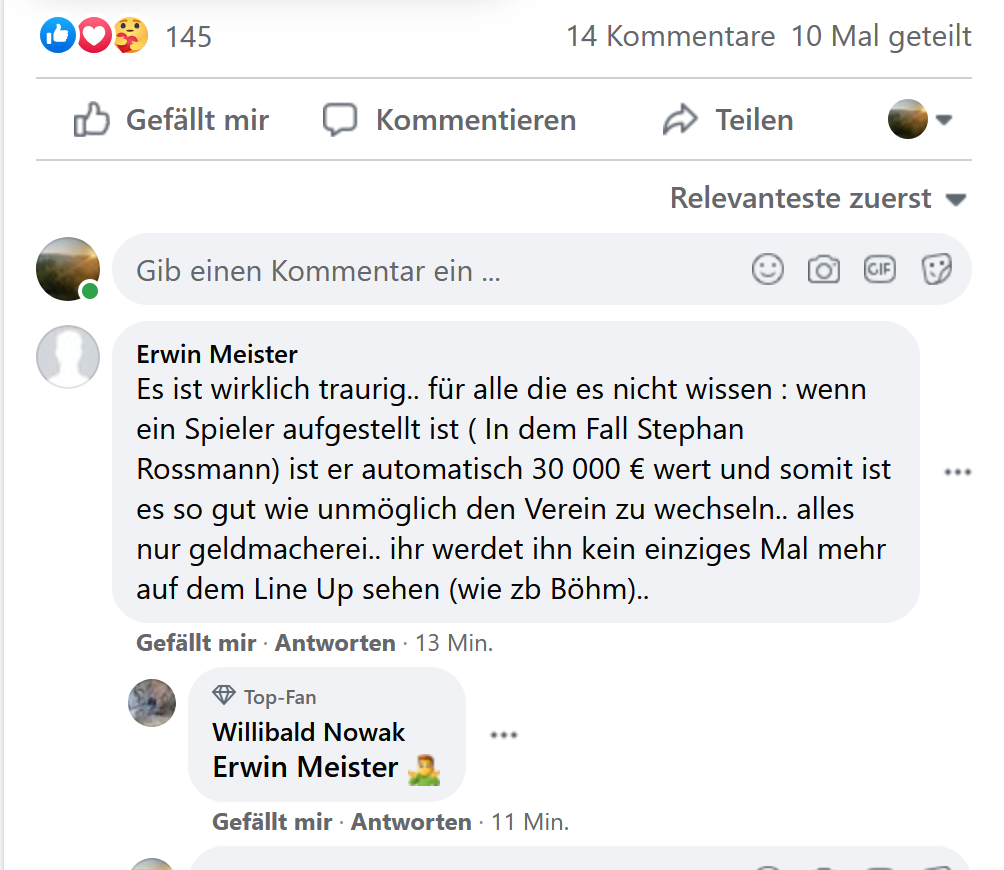Type in the Gib einen Kommentar field

[x=430, y=270]
